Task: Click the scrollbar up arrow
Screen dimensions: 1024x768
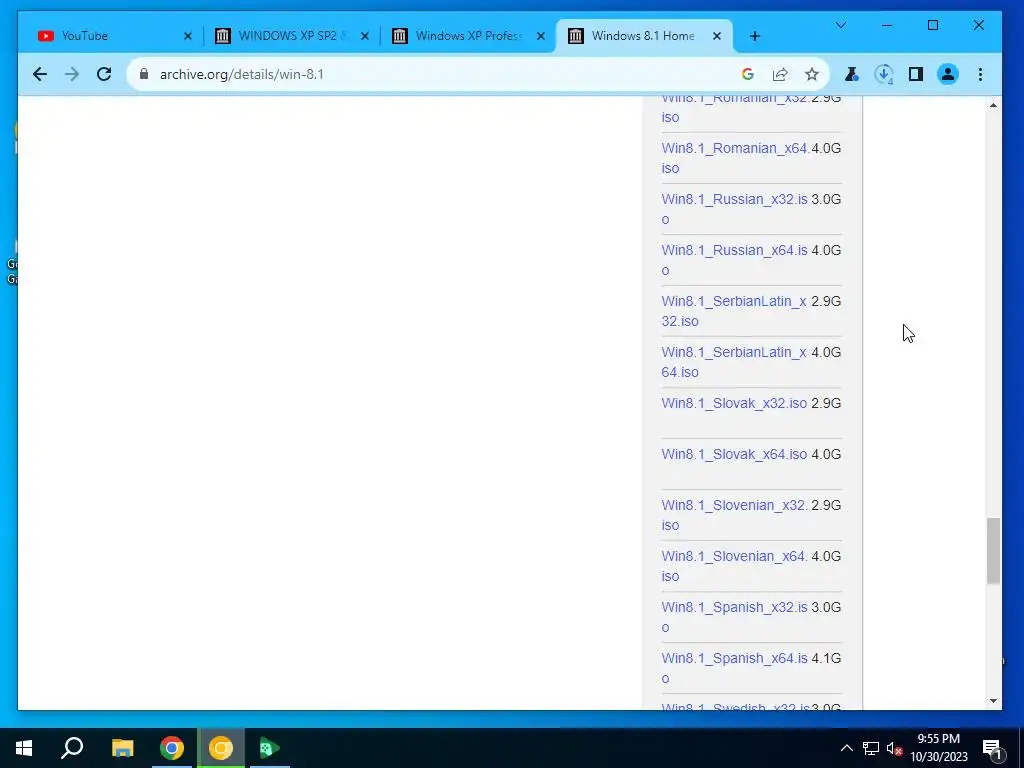Action: coord(993,104)
